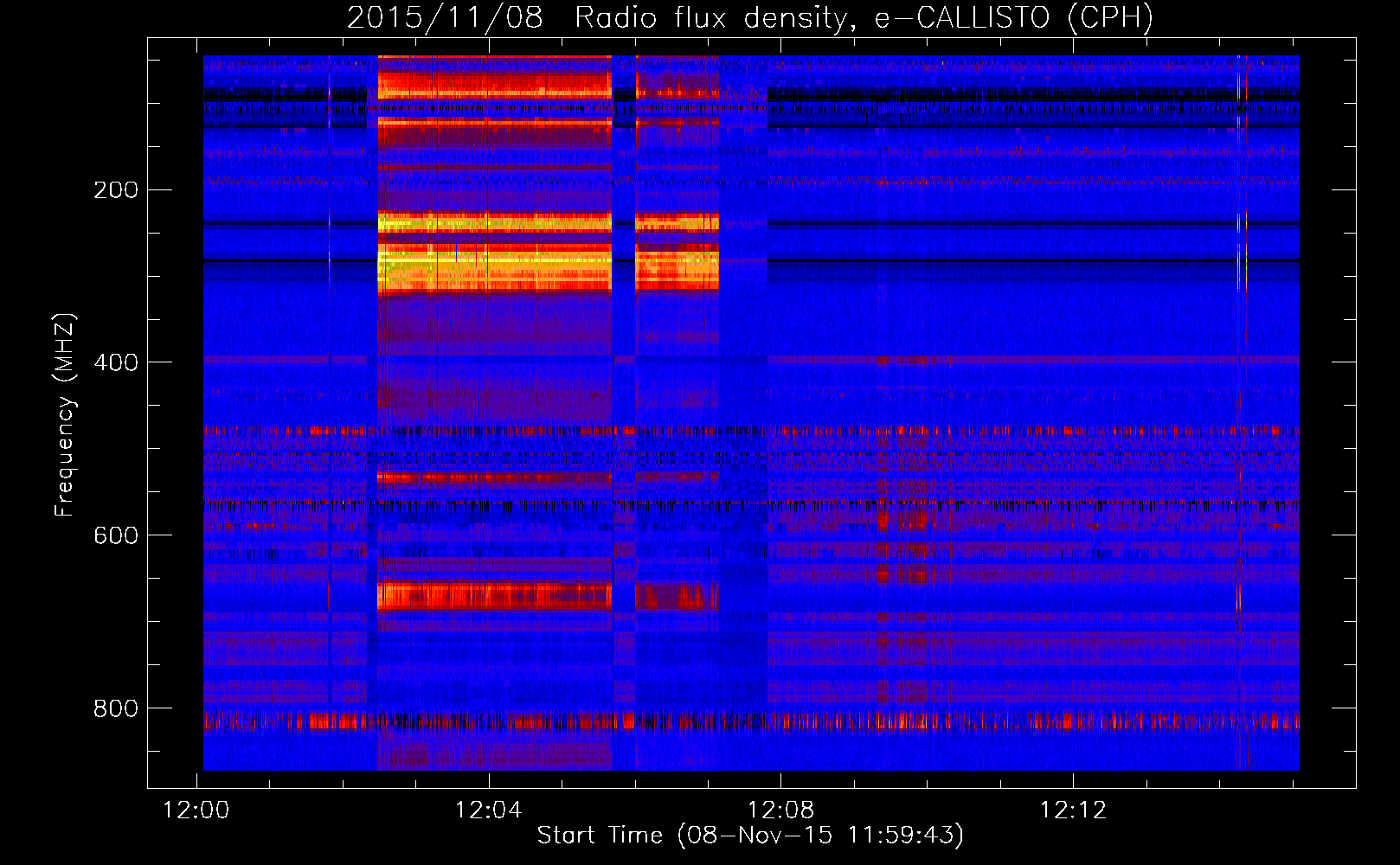Viewport: 1400px width, 865px height.
Task: Select the "600" frequency tick label
Action: click(x=116, y=535)
